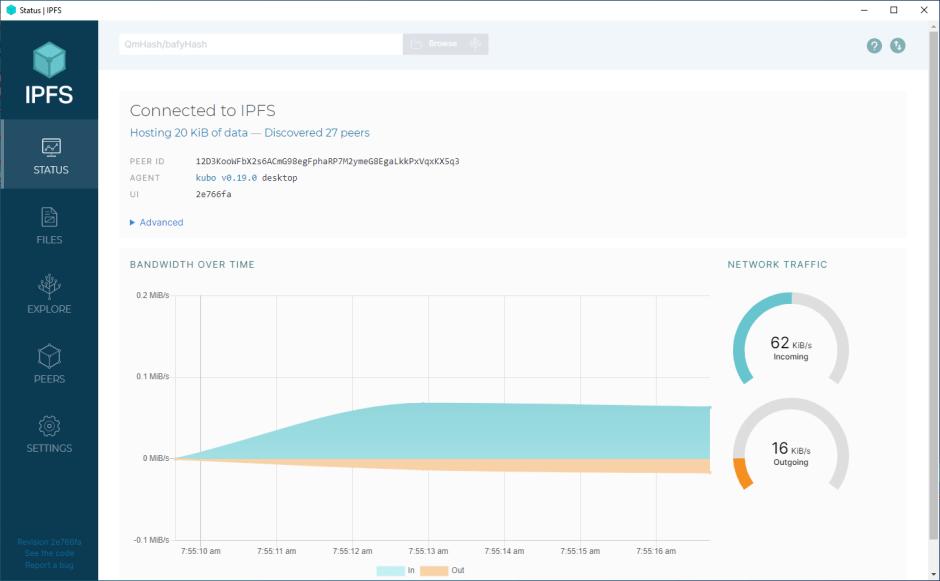
Task: Click the Report a bug link
Action: pyautogui.click(x=49, y=565)
